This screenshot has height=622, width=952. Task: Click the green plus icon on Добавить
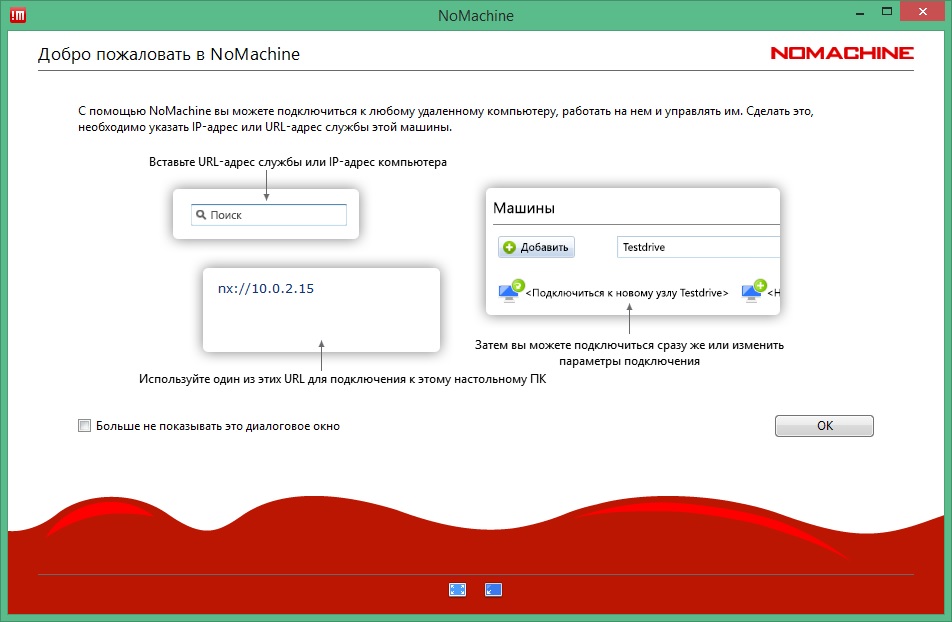[x=510, y=248]
